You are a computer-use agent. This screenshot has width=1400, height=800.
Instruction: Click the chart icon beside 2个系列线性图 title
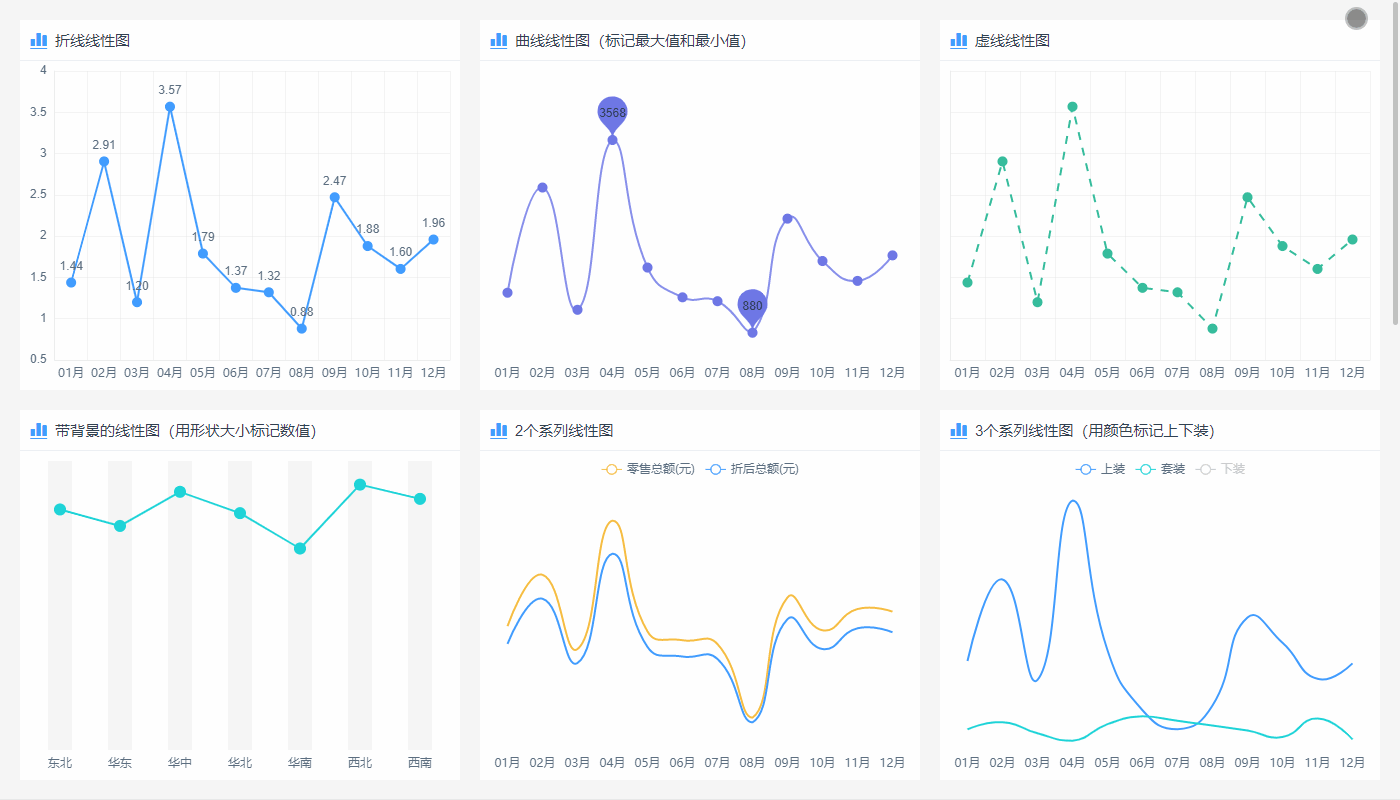pos(499,430)
